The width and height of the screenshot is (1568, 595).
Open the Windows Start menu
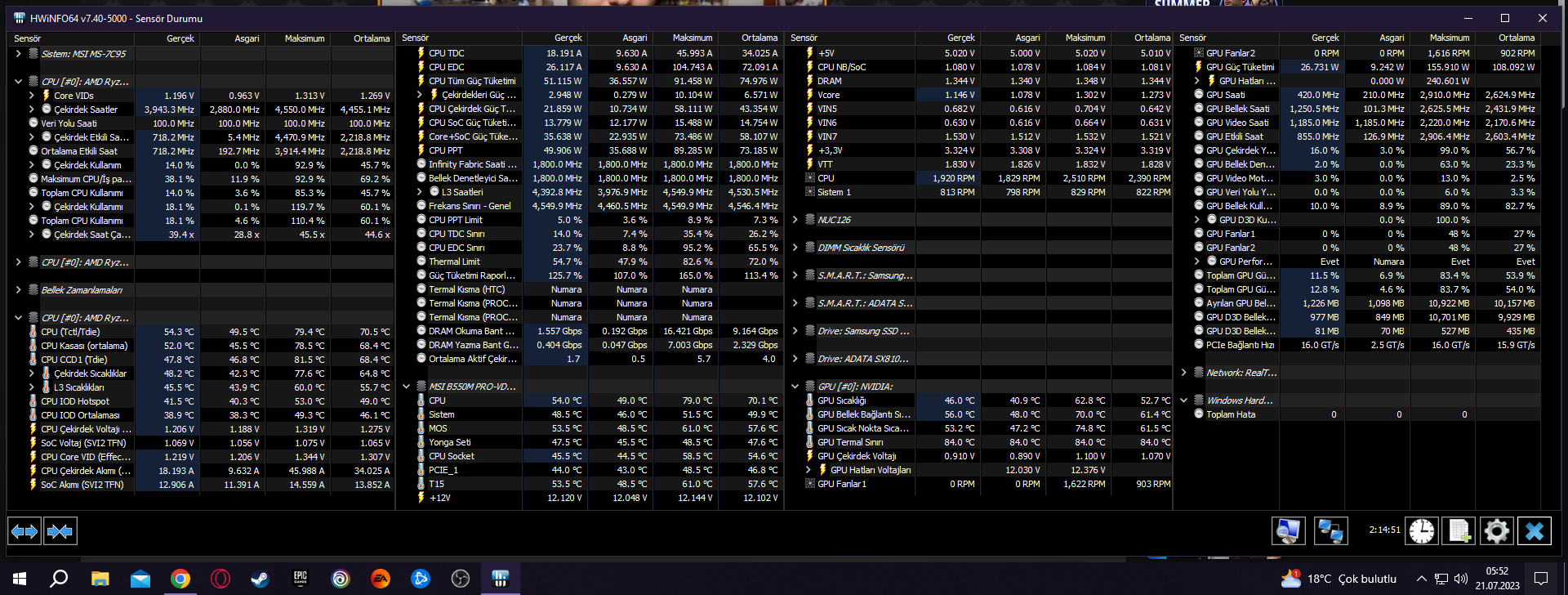(20, 579)
